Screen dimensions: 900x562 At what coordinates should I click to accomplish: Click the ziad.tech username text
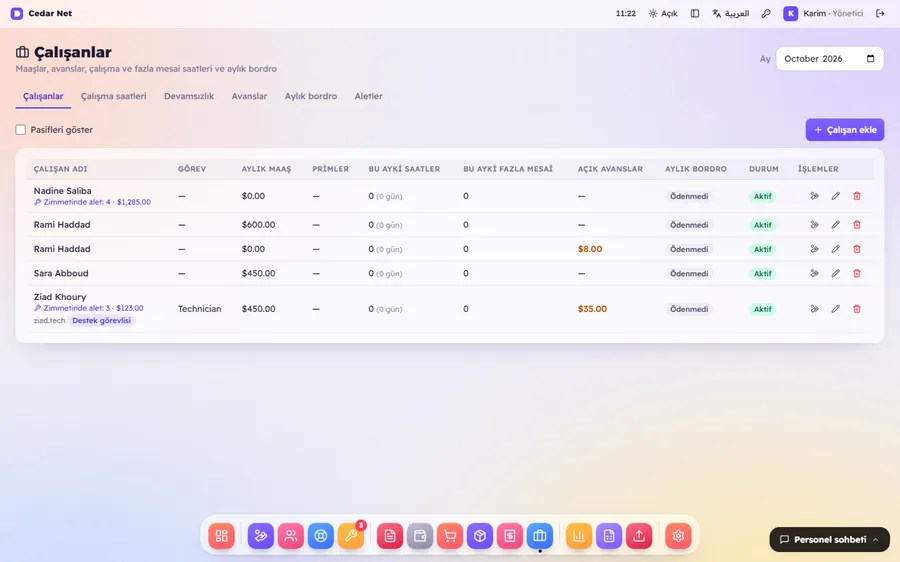coord(49,321)
